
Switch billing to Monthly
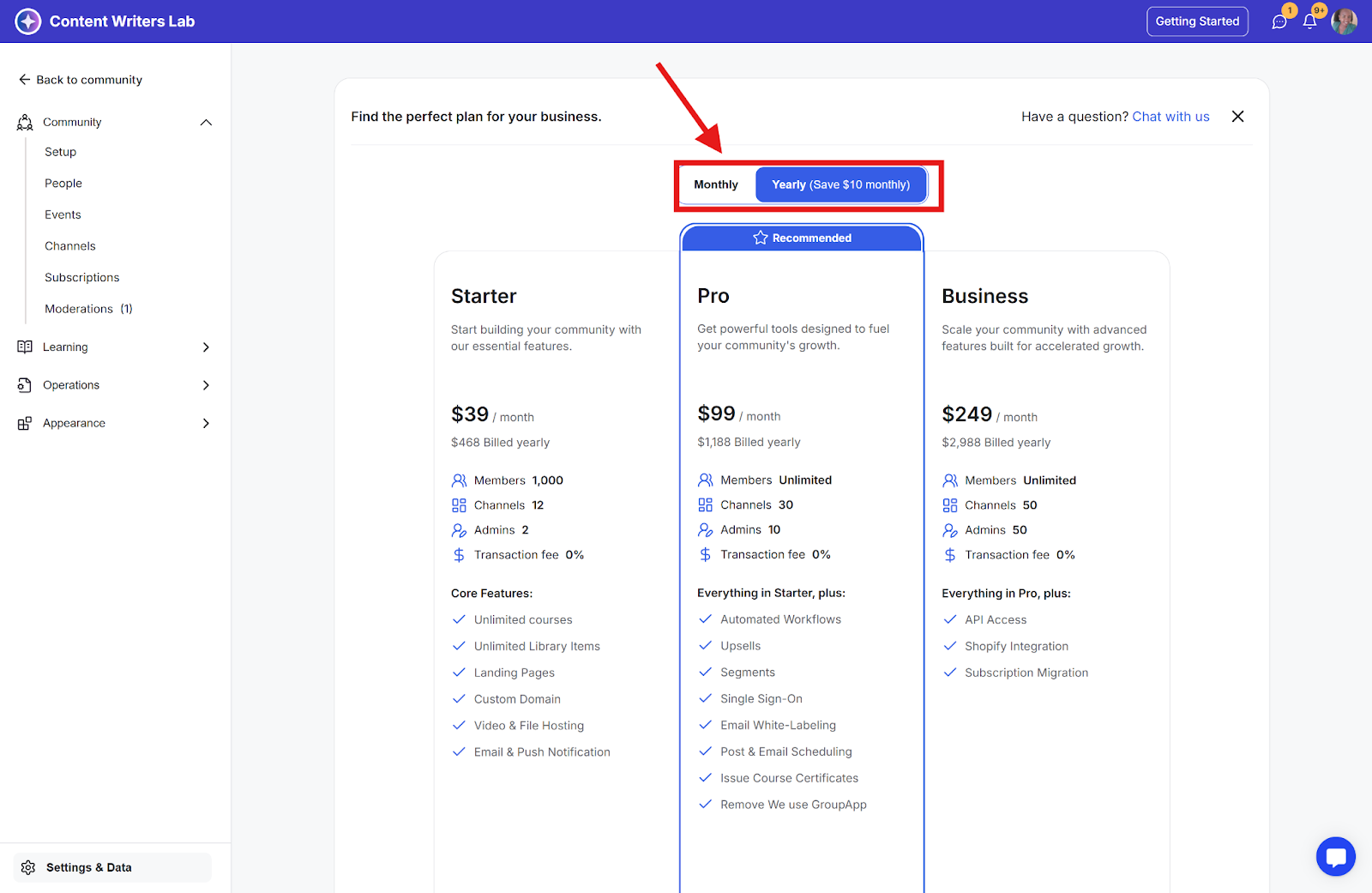click(716, 184)
